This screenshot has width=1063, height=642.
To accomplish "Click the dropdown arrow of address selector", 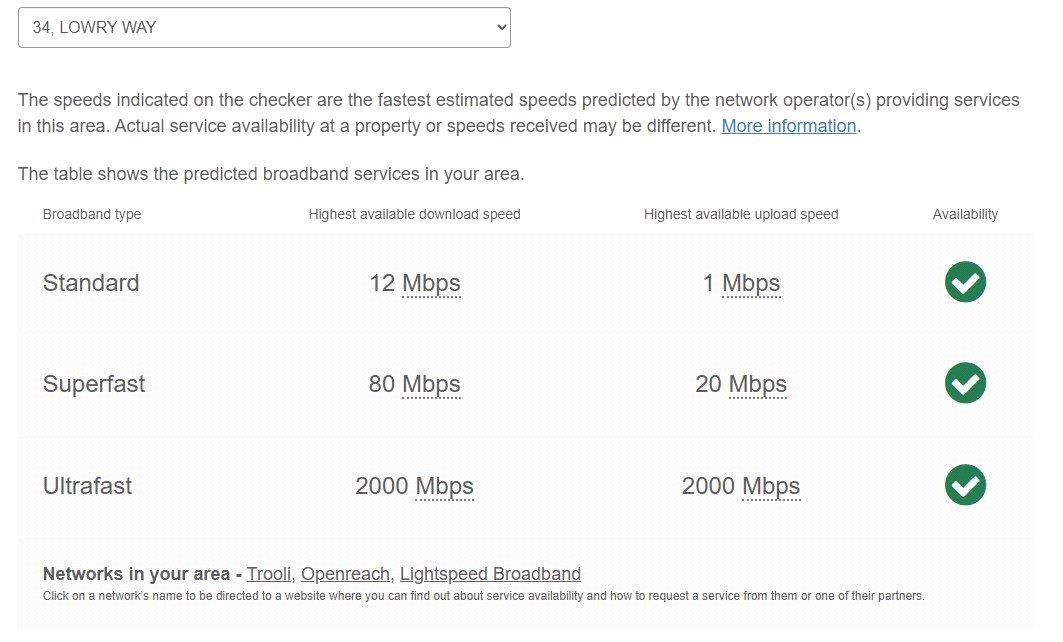I will pos(501,28).
